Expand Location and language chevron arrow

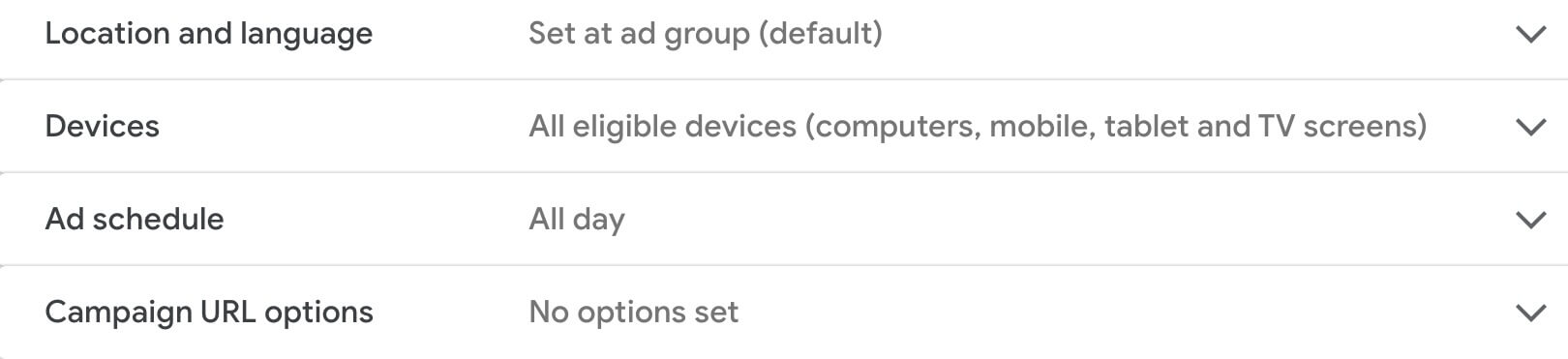tap(1530, 35)
